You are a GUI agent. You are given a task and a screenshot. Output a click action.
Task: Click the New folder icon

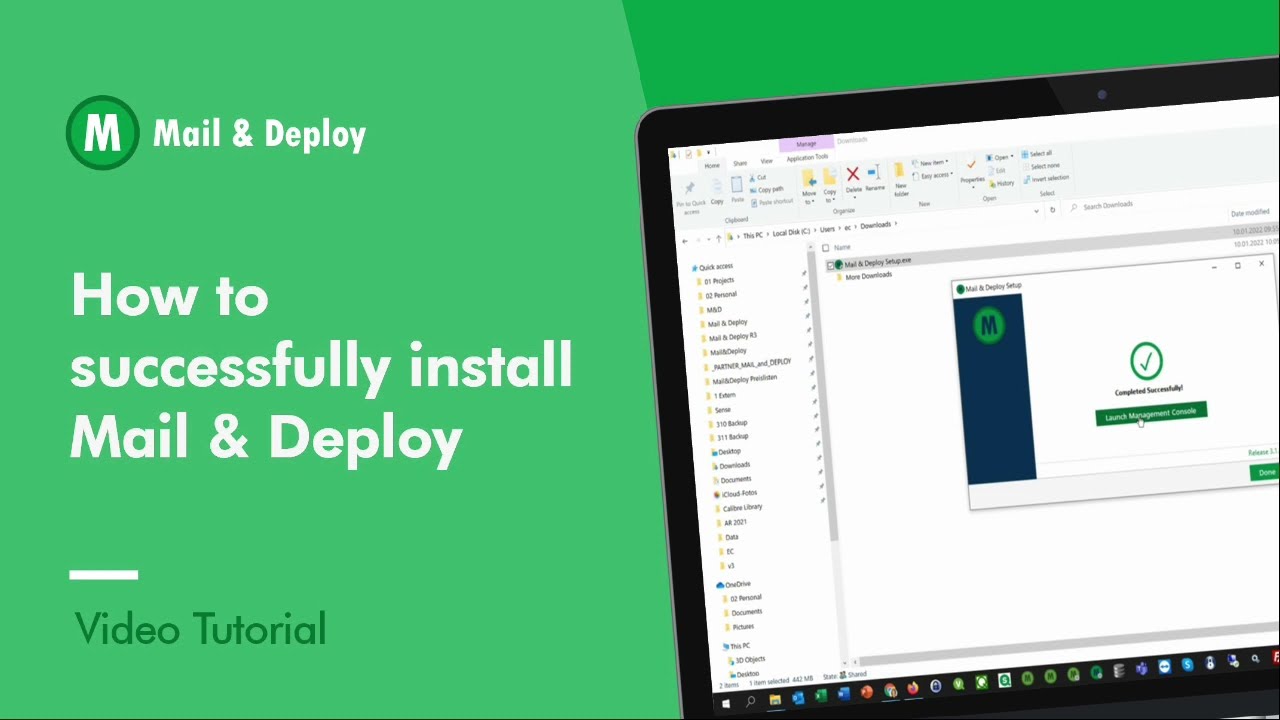pyautogui.click(x=900, y=170)
